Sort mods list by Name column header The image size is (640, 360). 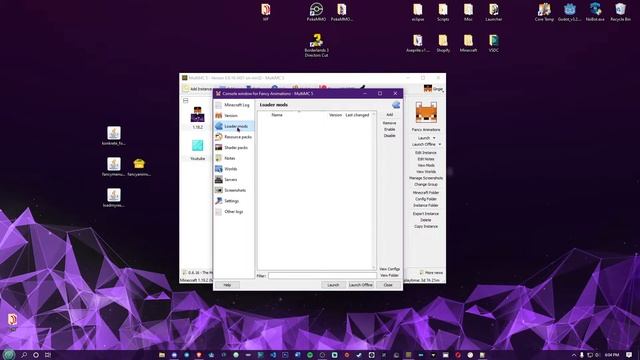point(277,115)
